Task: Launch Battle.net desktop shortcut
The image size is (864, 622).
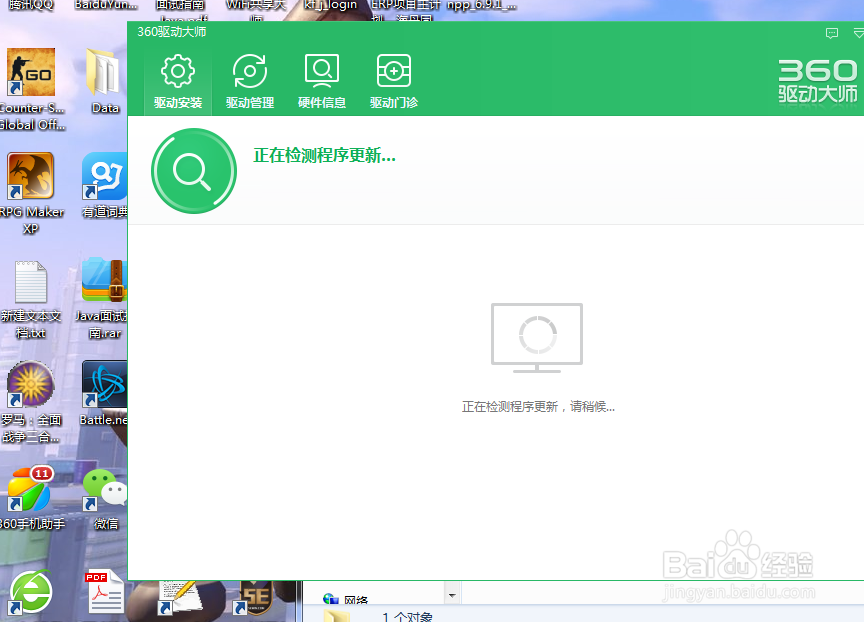Action: 104,393
